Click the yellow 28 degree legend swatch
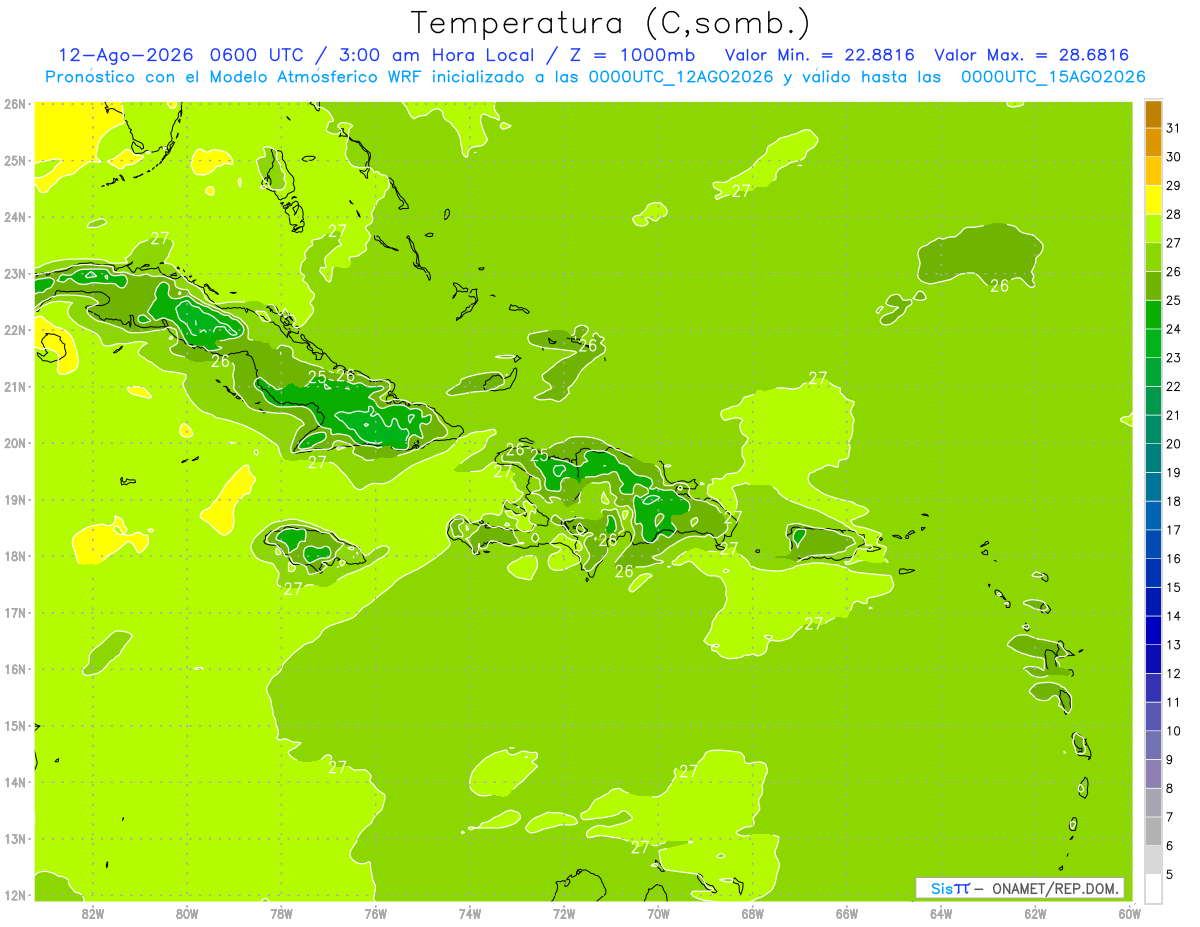The width and height of the screenshot is (1200, 927). (x=1153, y=201)
